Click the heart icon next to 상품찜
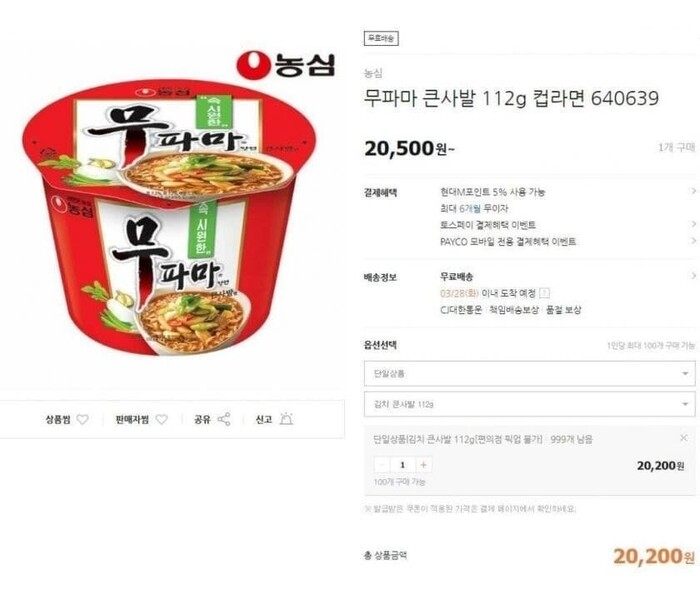 coord(83,420)
